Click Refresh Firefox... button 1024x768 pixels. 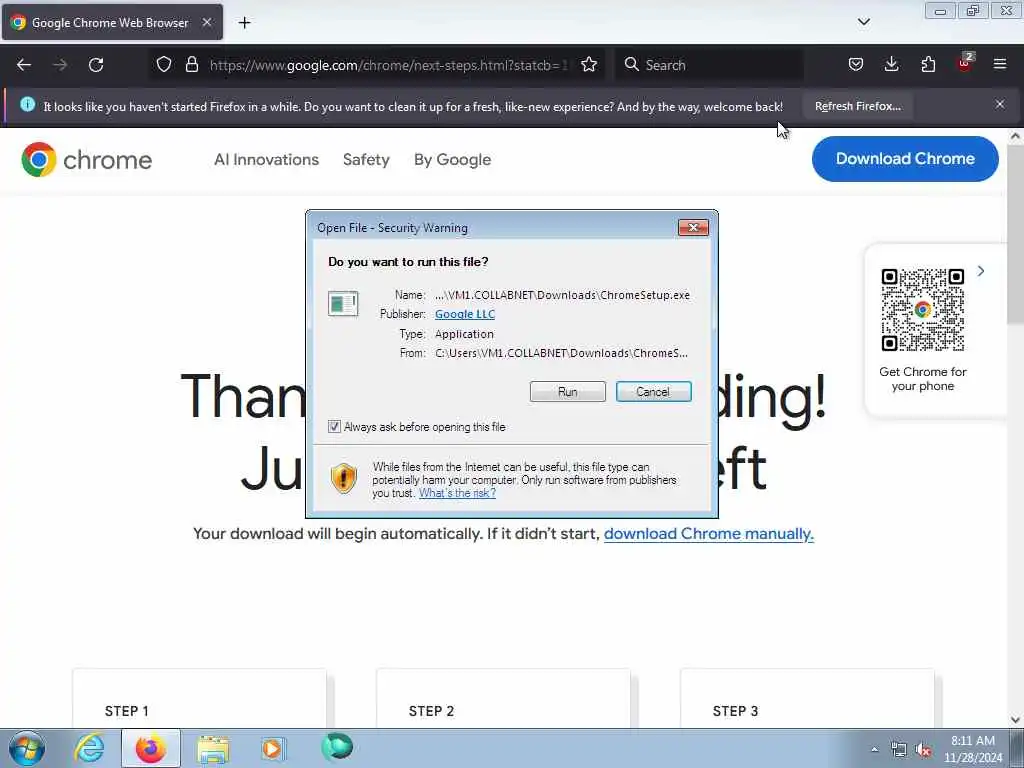coord(857,106)
